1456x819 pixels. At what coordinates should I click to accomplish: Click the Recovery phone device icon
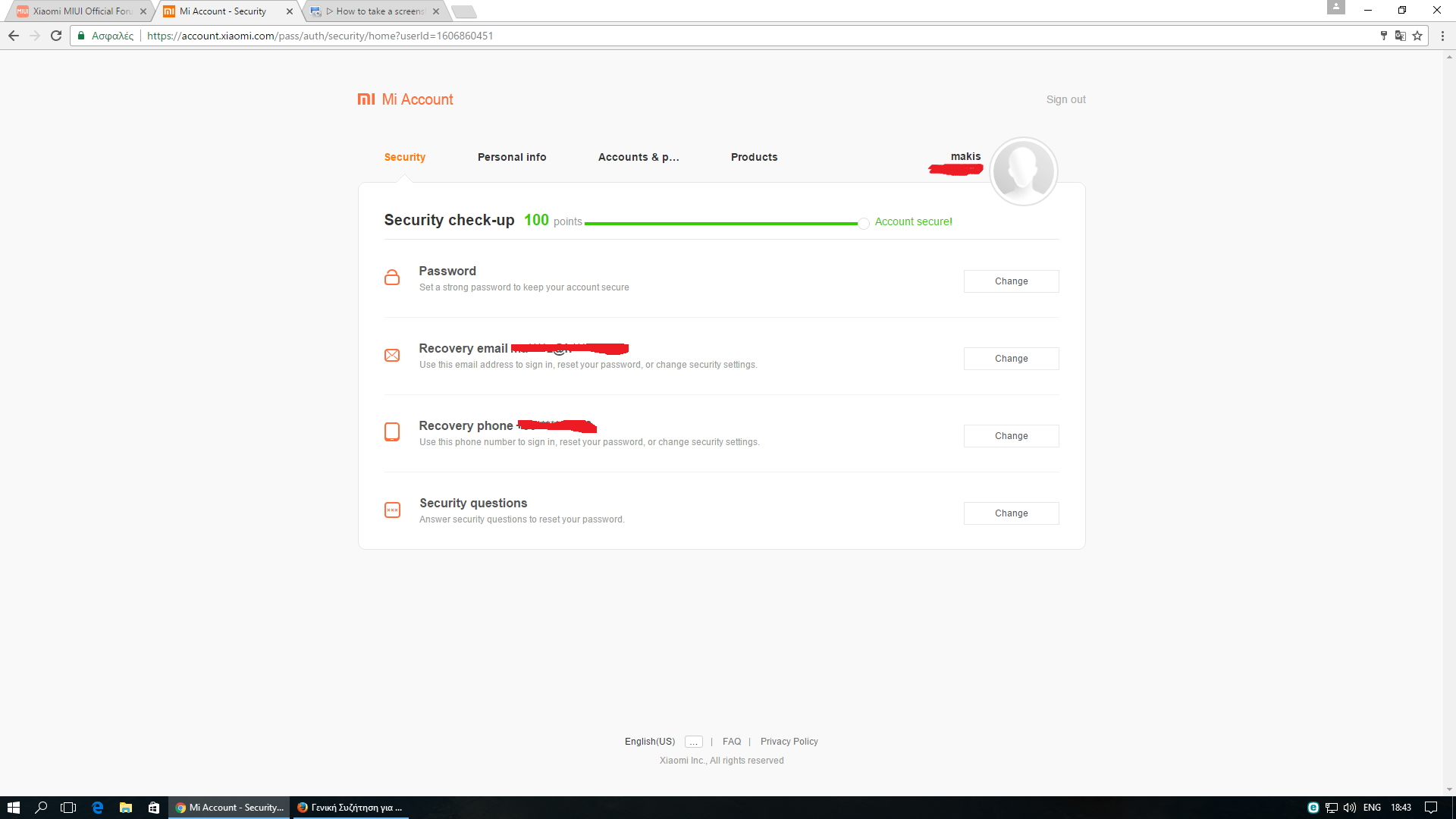pos(392,432)
